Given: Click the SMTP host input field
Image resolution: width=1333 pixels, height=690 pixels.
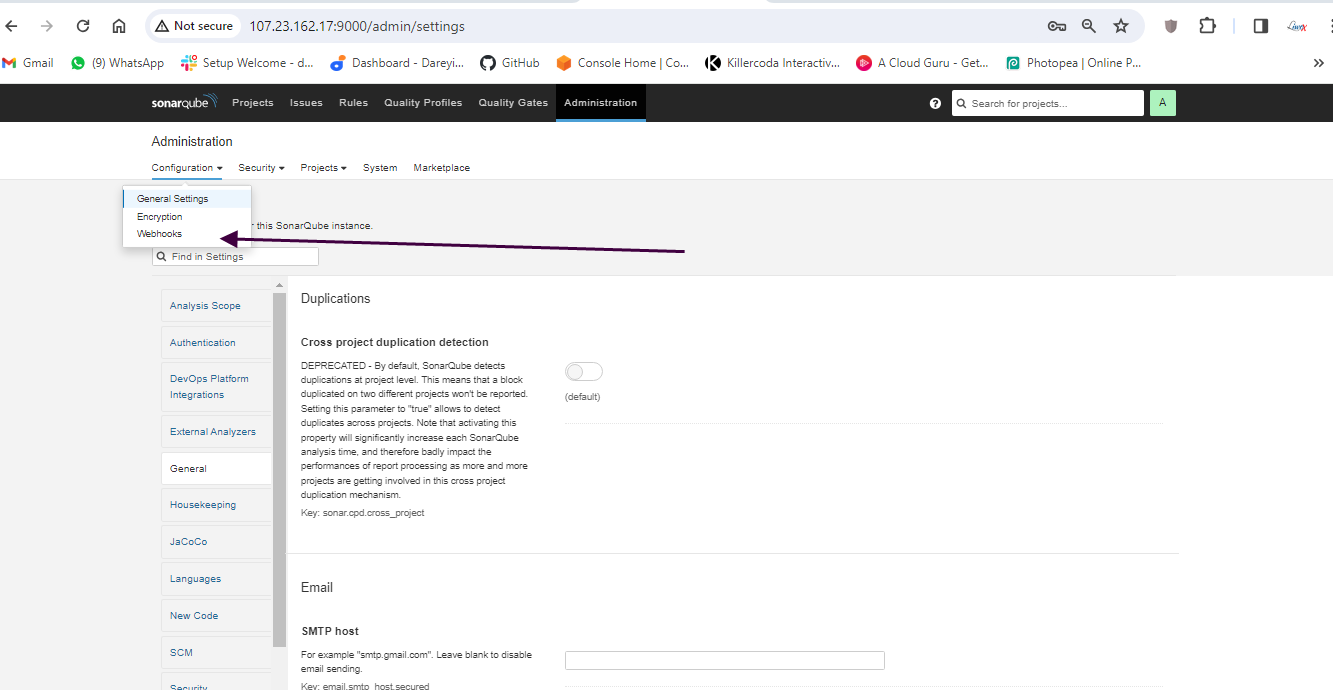Looking at the screenshot, I should 724,660.
